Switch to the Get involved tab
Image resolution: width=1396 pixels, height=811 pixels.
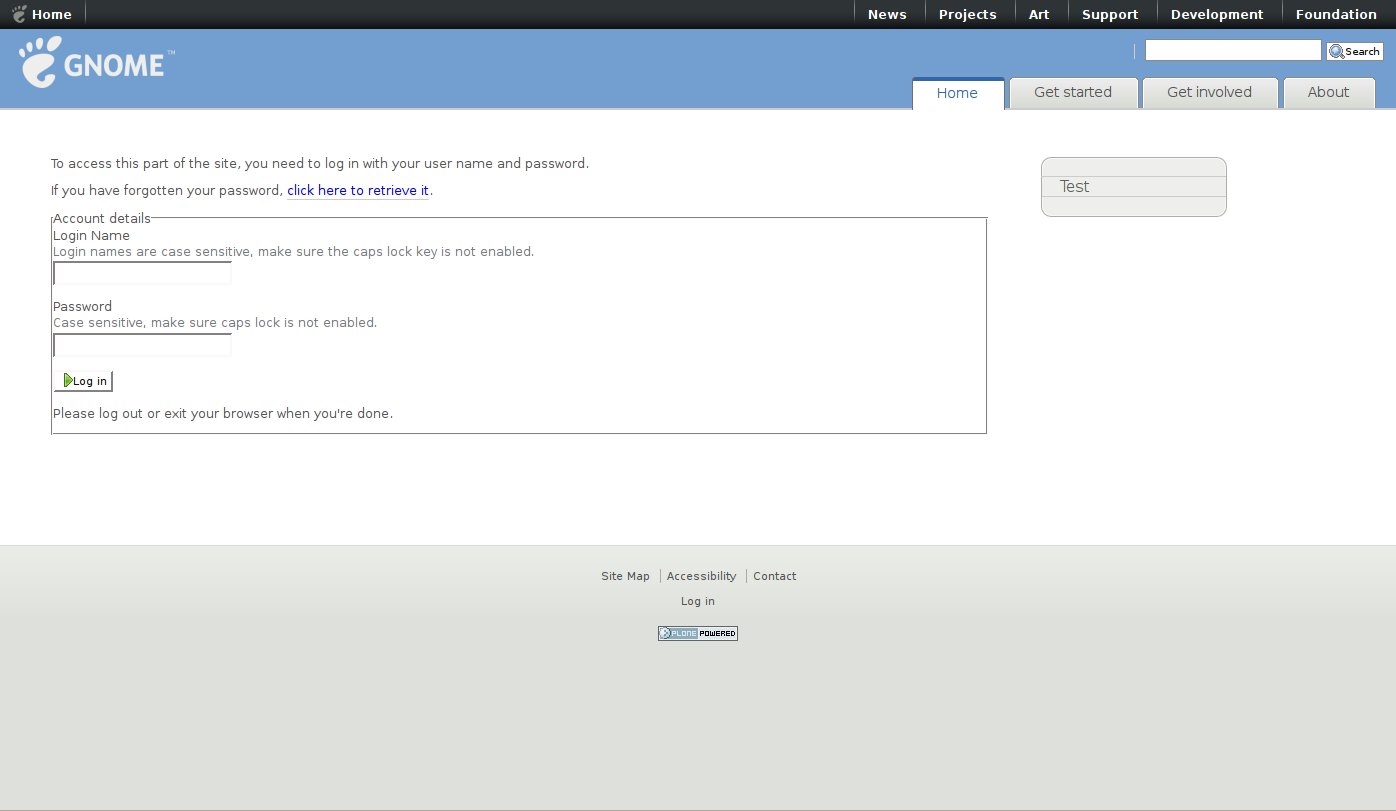tap(1209, 93)
